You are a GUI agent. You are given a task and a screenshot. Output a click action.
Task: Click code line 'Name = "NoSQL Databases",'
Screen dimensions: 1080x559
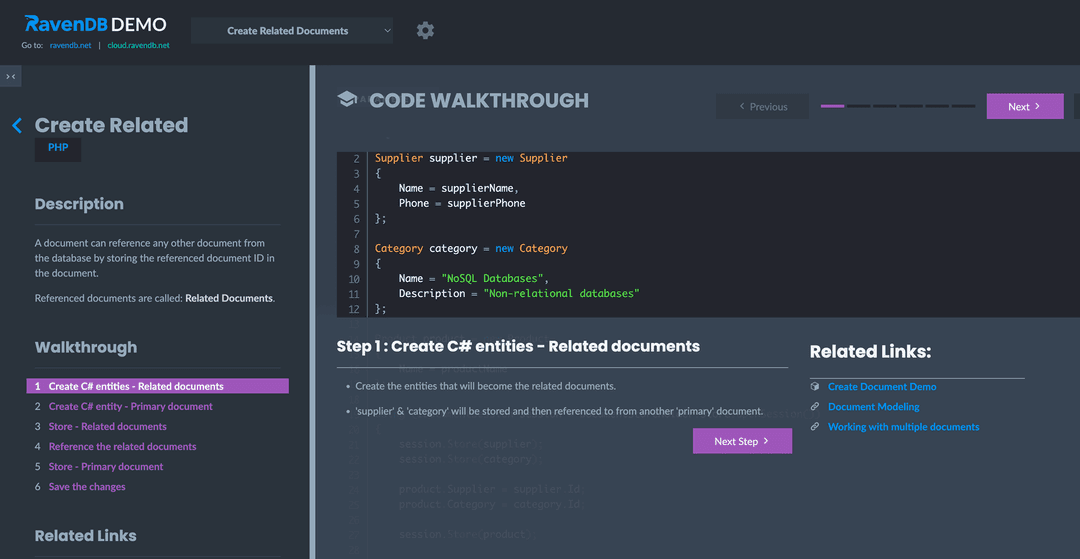pos(474,278)
